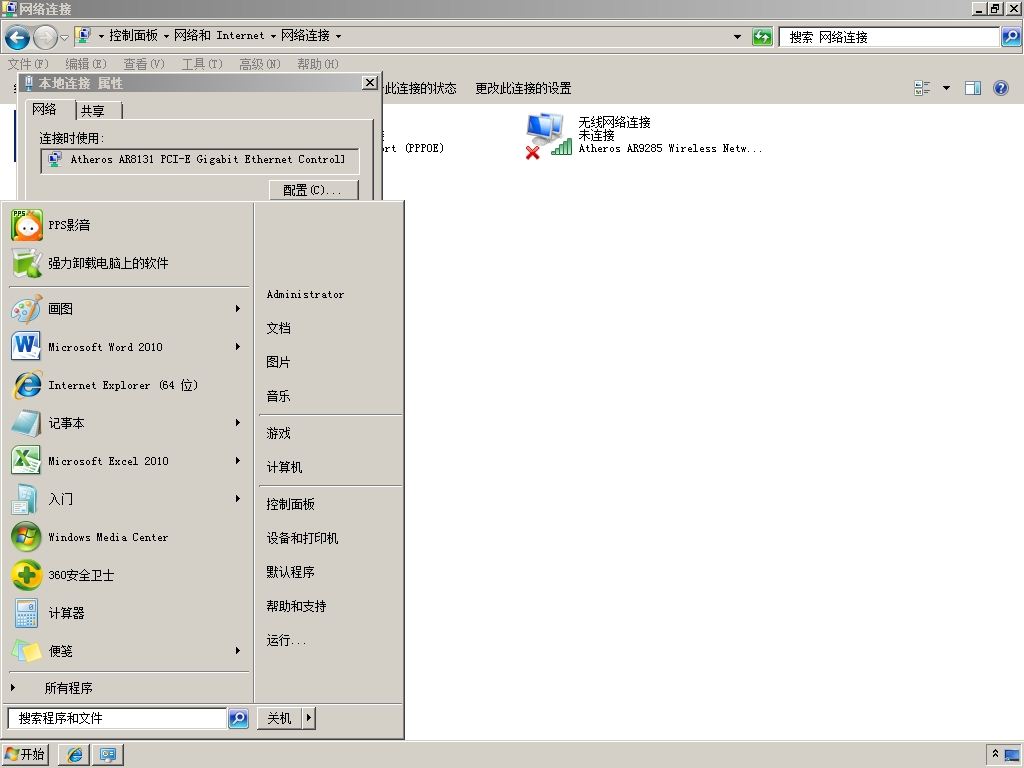Image resolution: width=1024 pixels, height=768 pixels.
Task: Expand the Microsoft Word 2010 jump list arrow
Action: 238,346
